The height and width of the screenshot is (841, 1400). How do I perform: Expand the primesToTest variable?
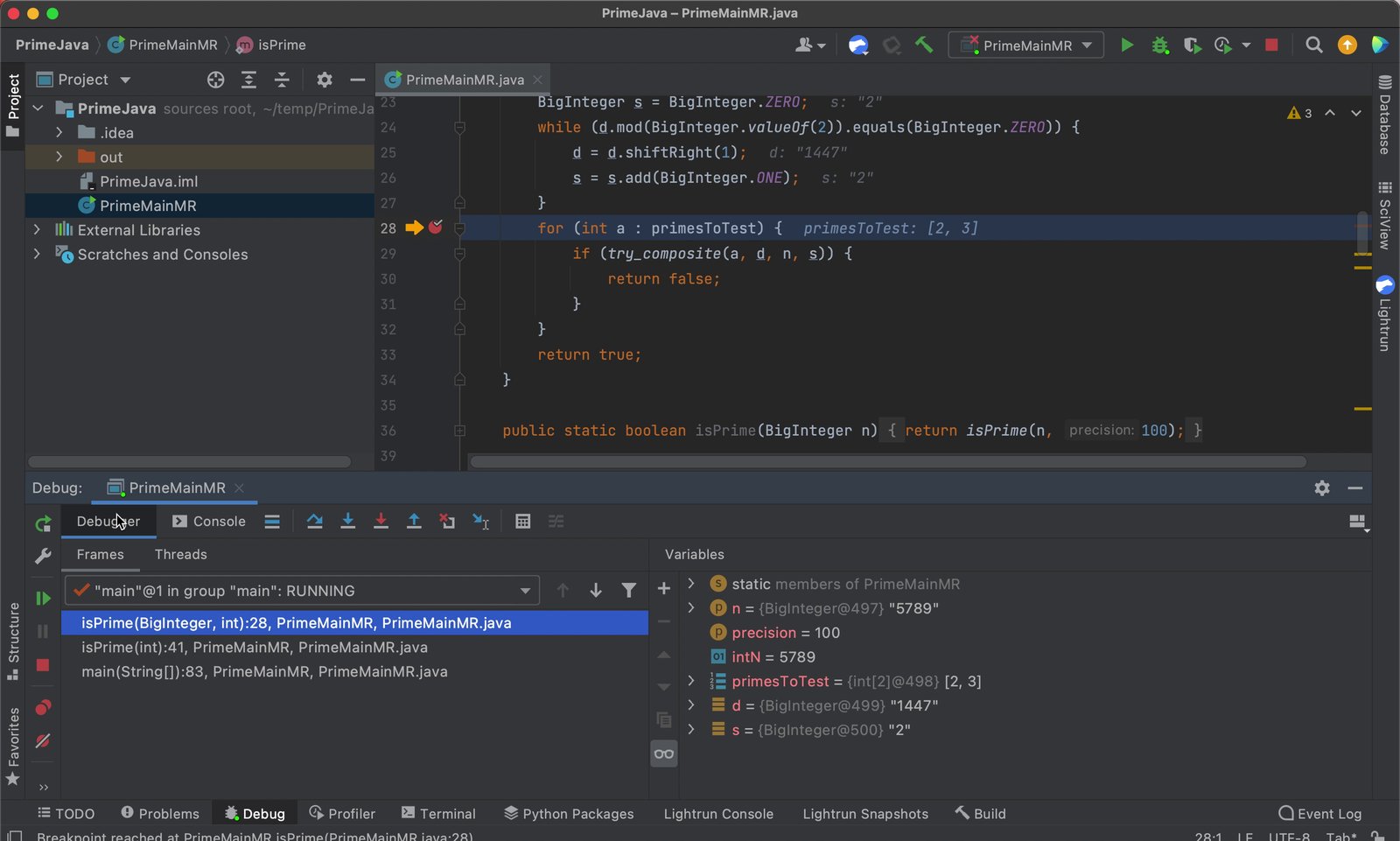click(691, 681)
